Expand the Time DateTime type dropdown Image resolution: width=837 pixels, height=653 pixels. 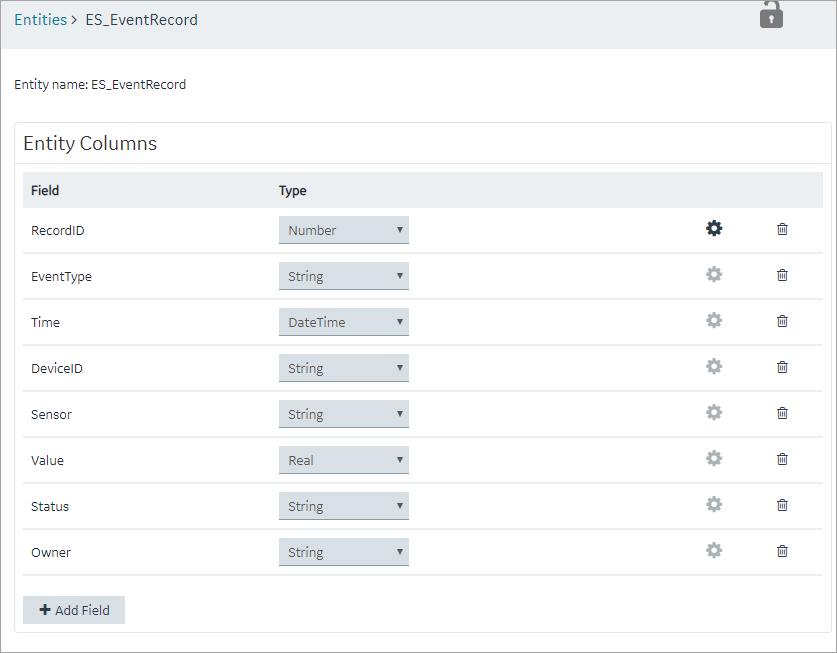click(344, 322)
